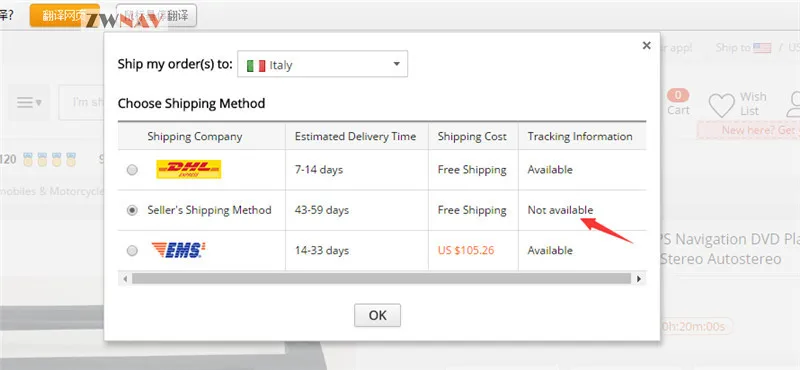Select Seller's Shipping Method radio button
Viewport: 800px width, 370px height.
(x=132, y=210)
